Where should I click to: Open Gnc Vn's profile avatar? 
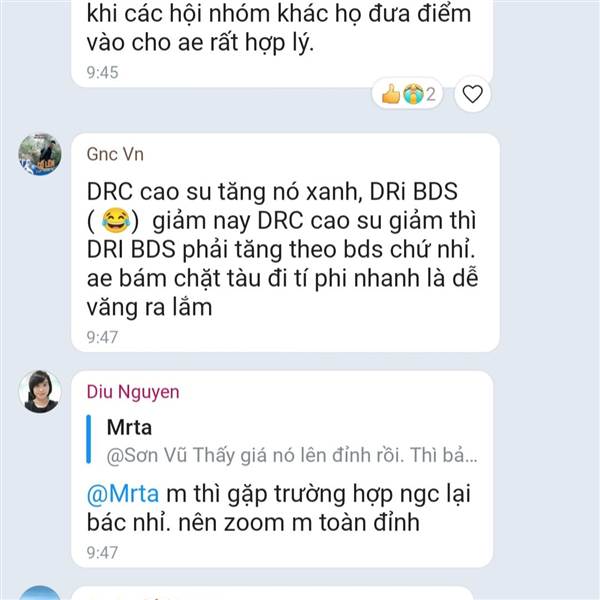click(x=40, y=154)
